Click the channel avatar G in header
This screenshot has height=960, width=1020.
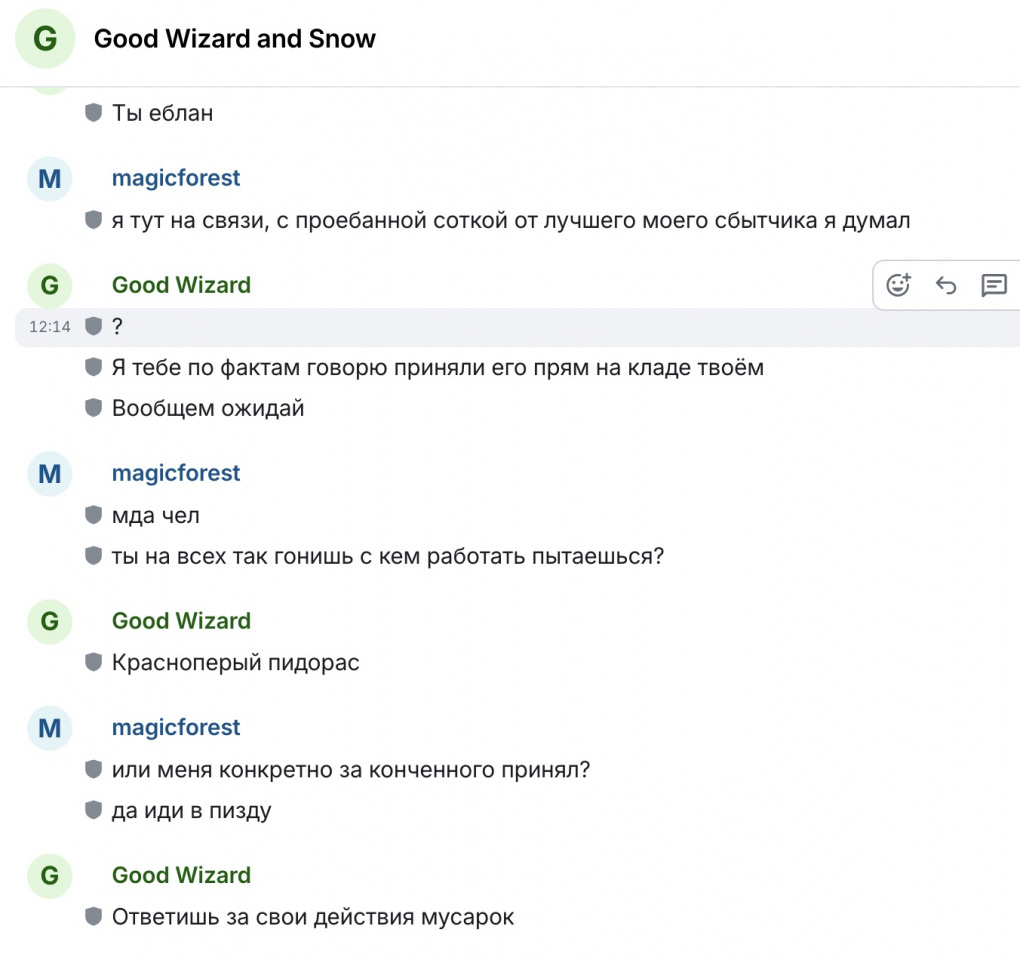[x=45, y=38]
